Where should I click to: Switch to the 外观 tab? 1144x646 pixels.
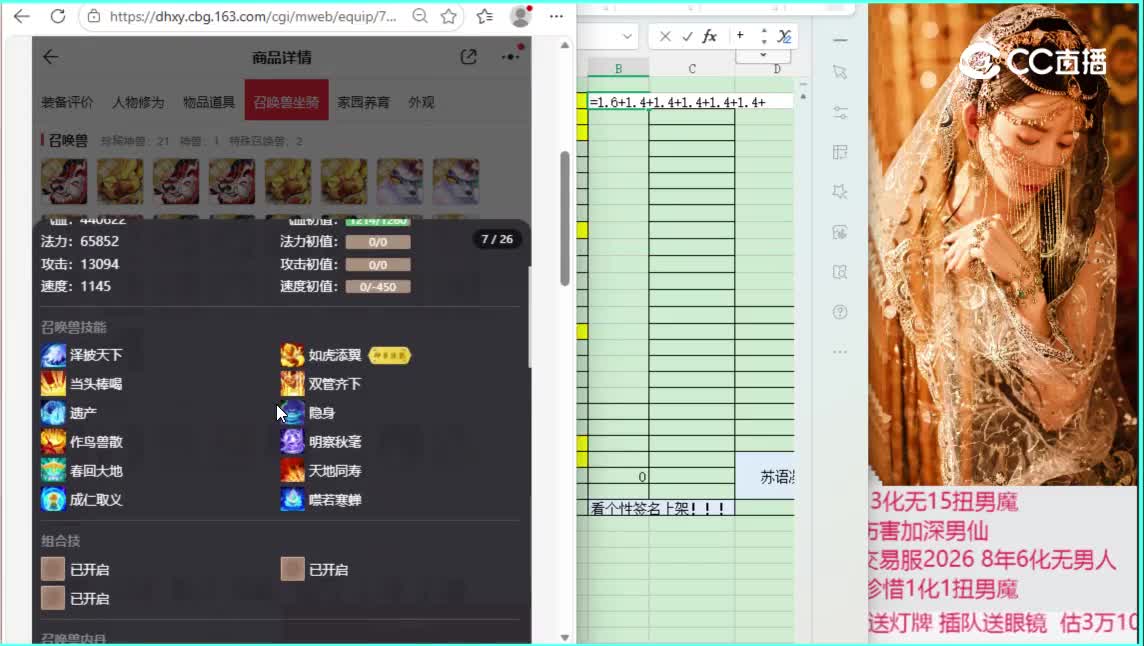click(421, 102)
